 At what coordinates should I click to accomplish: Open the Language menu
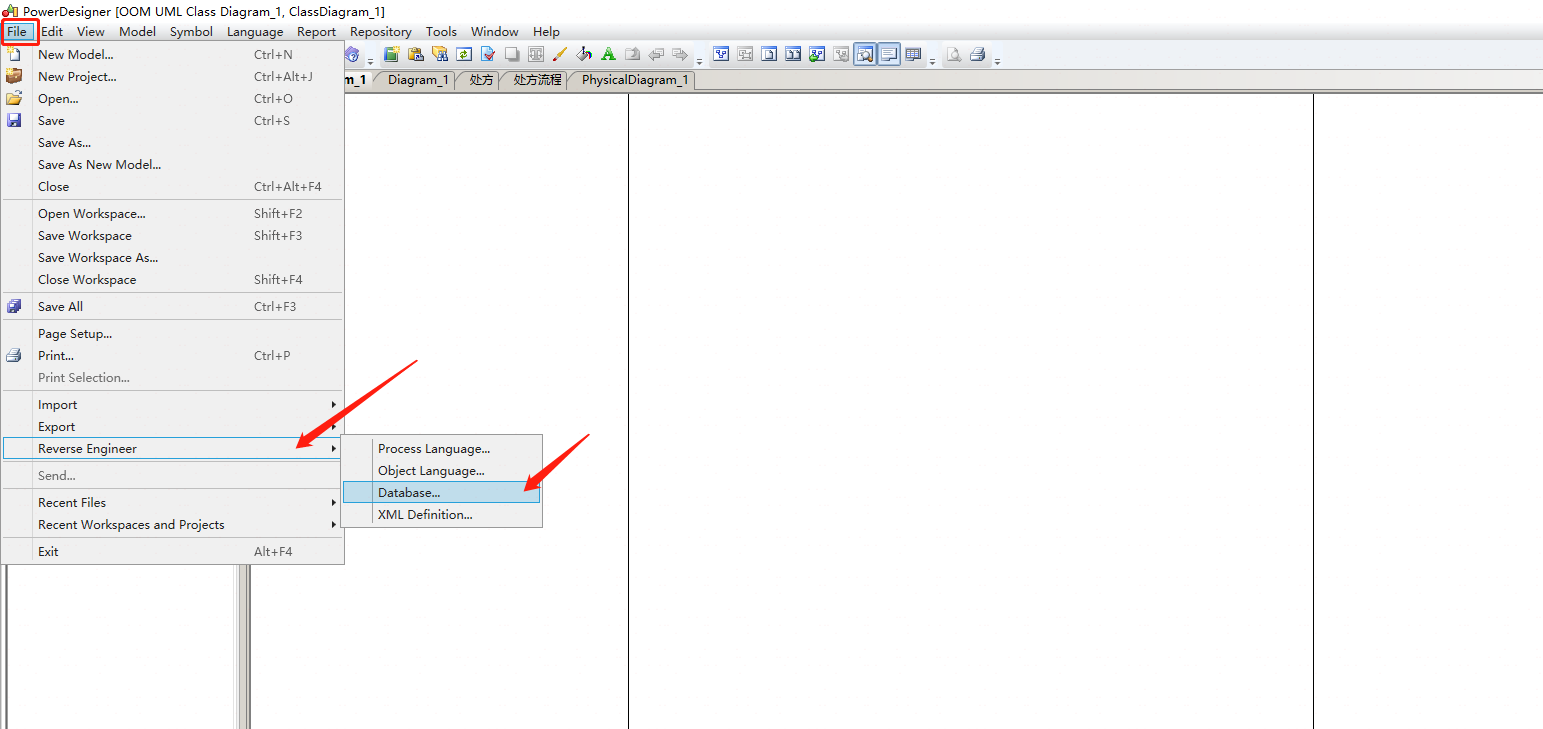pos(255,32)
